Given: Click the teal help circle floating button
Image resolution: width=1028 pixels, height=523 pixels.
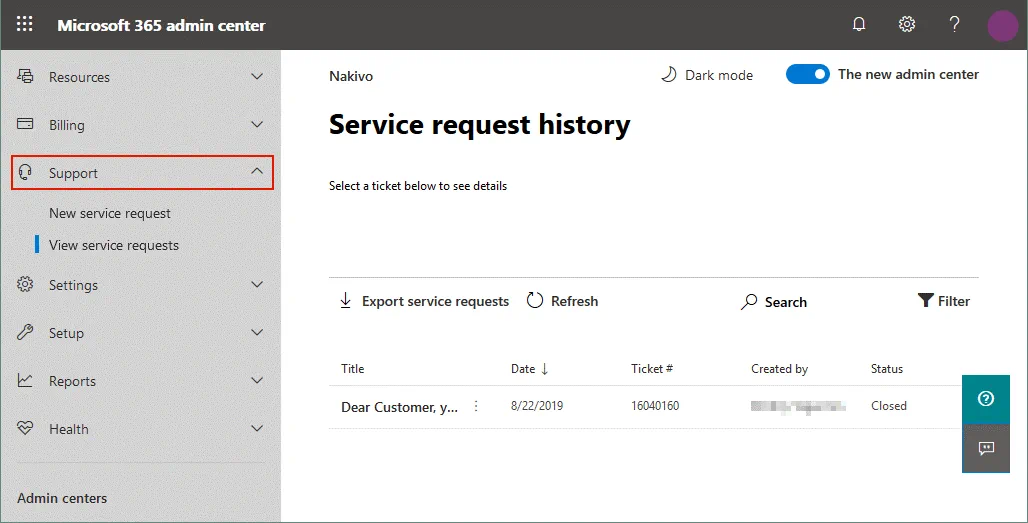Looking at the screenshot, I should (x=986, y=399).
